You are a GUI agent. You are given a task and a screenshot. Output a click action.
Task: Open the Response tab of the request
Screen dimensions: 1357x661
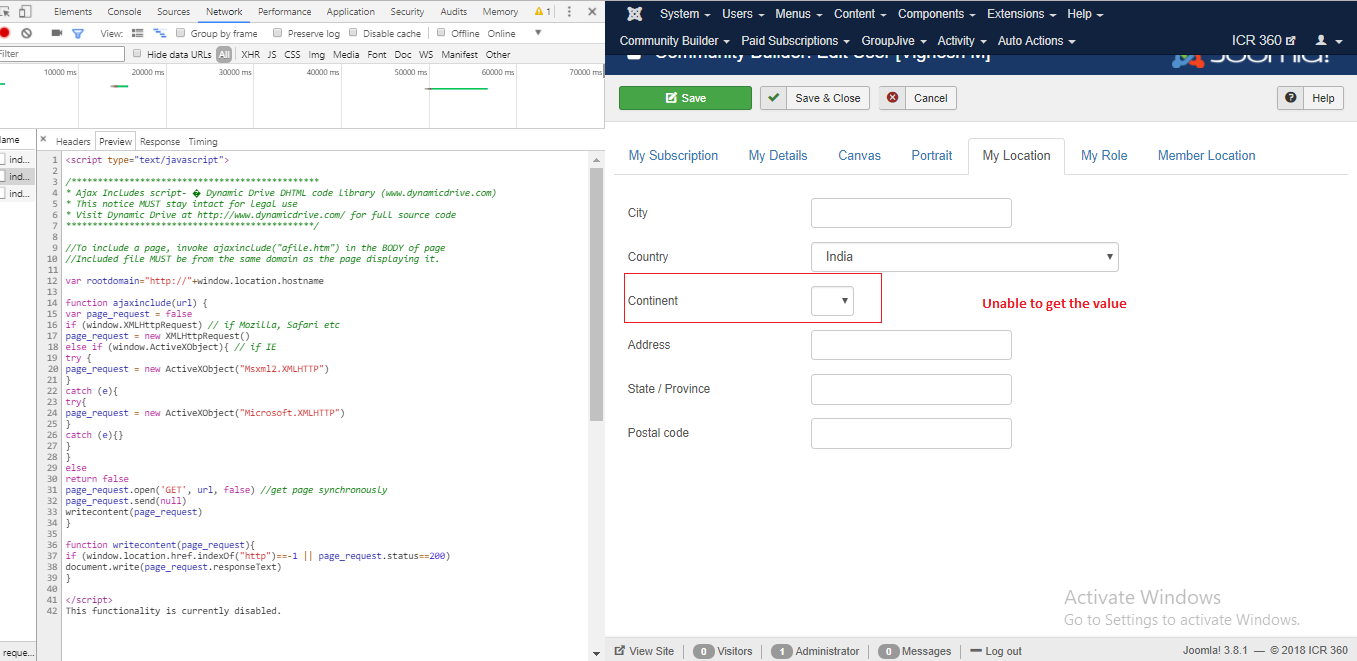(x=160, y=142)
